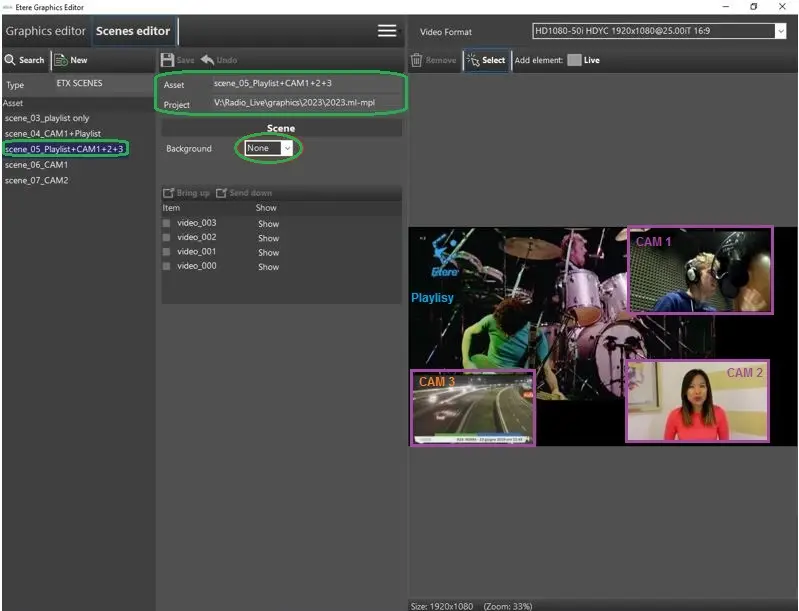Click the Asset name field
Screen dimensions: 799x611
click(300, 84)
